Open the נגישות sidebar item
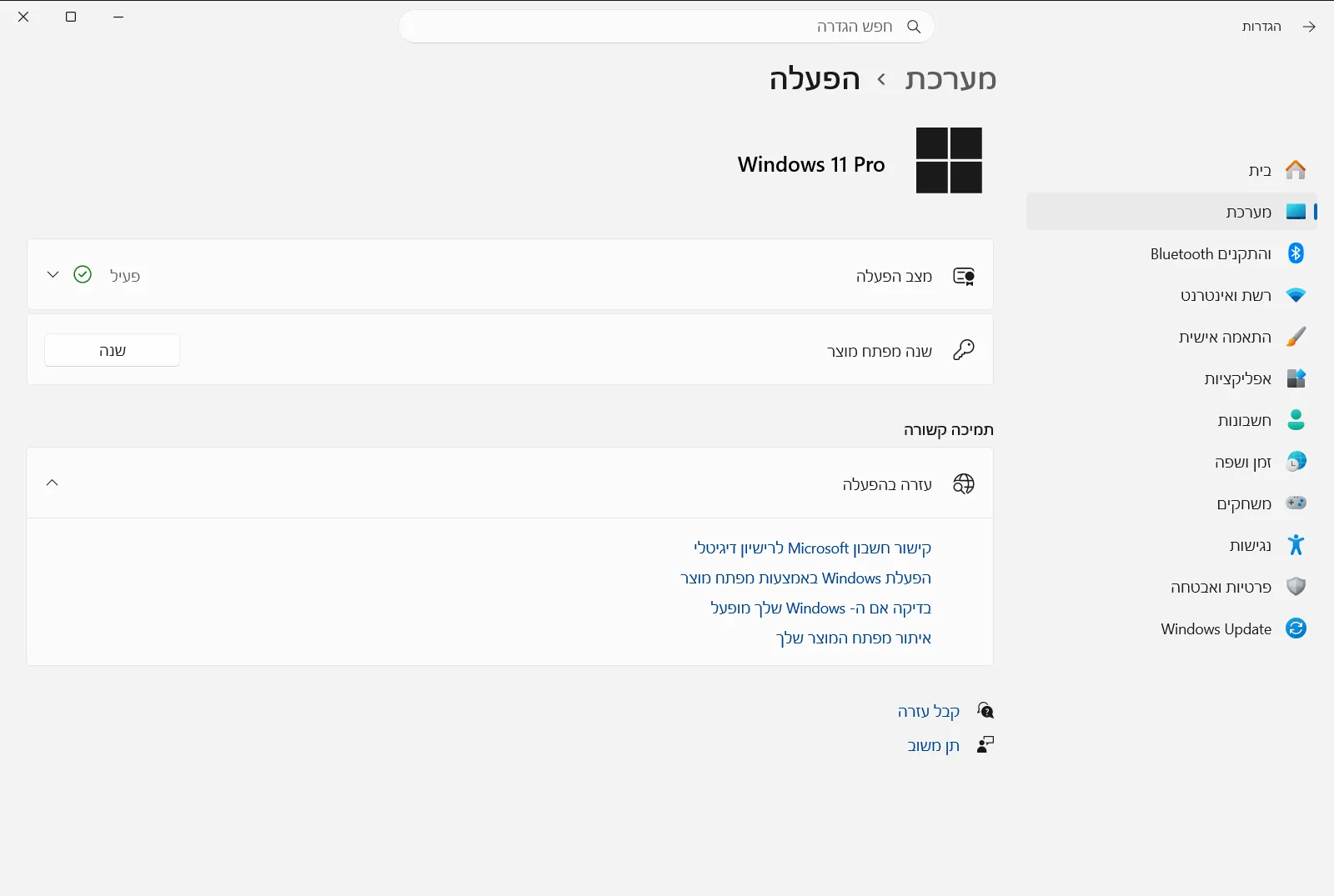This screenshot has width=1334, height=896. pyautogui.click(x=1171, y=545)
